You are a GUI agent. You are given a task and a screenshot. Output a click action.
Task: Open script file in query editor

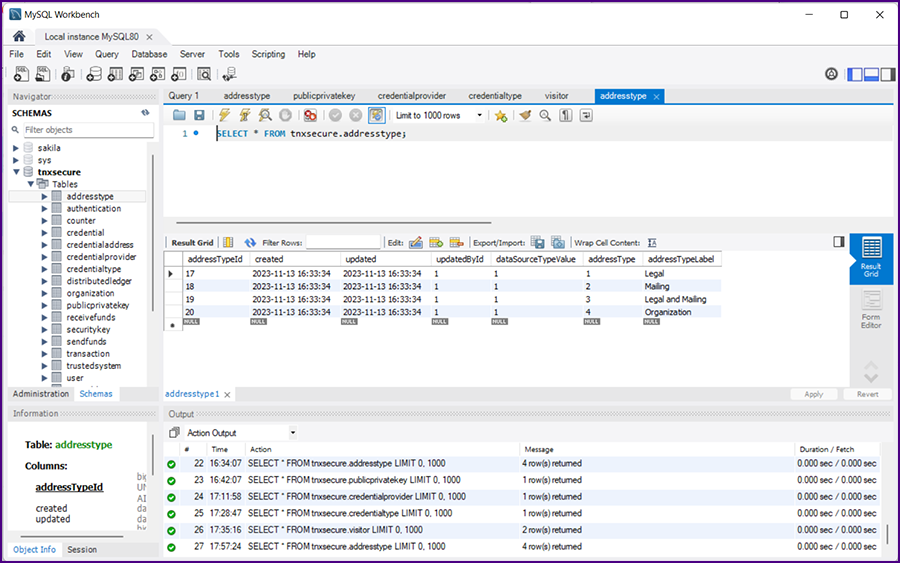pyautogui.click(x=179, y=115)
